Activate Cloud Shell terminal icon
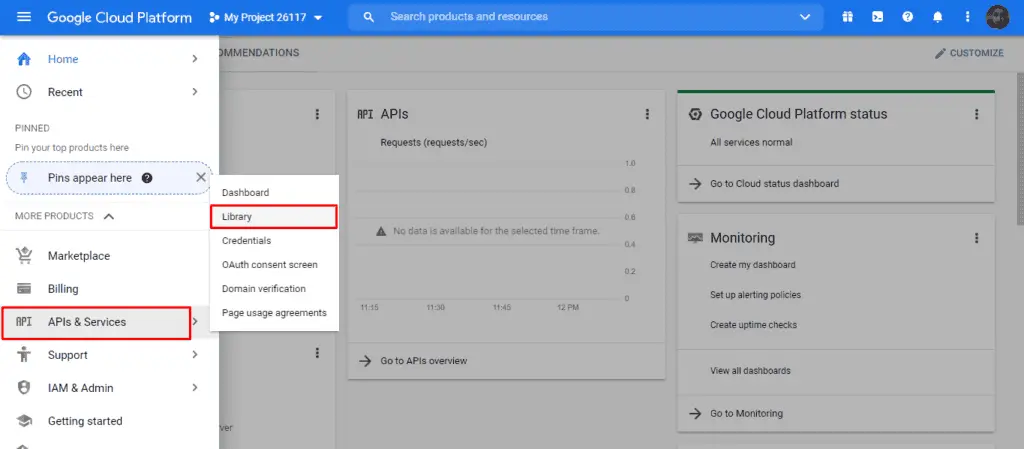This screenshot has width=1024, height=449. click(x=878, y=18)
